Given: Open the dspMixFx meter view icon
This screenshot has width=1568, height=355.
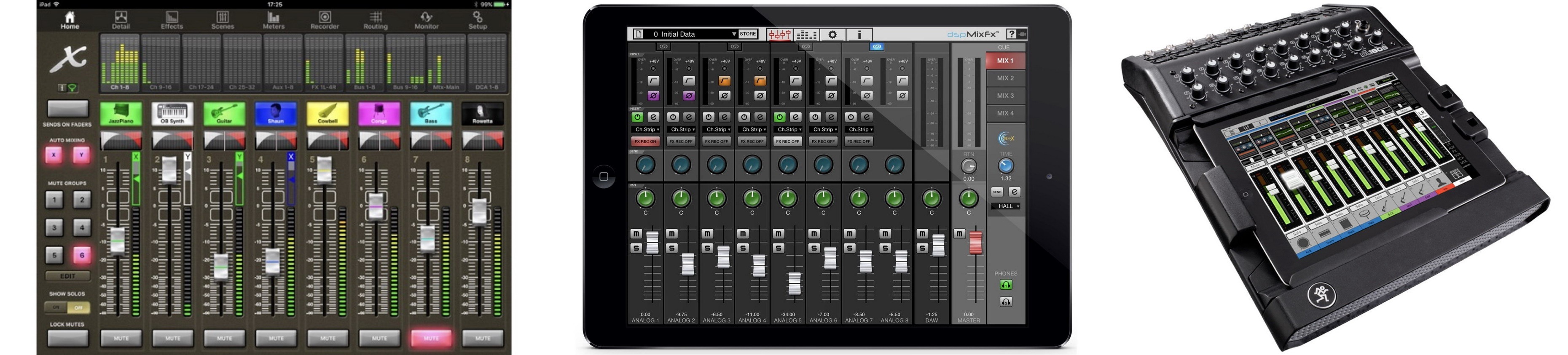Looking at the screenshot, I should (806, 35).
